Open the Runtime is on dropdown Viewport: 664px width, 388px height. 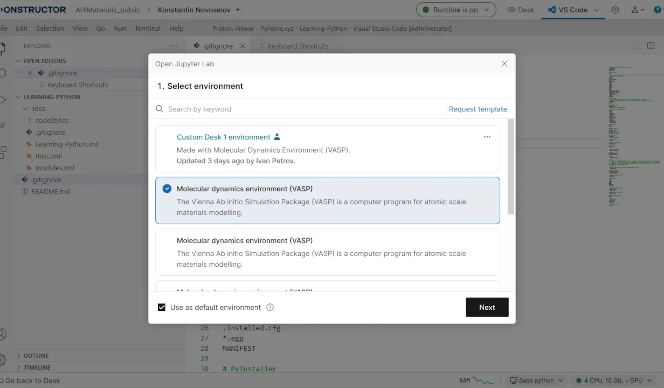456,9
